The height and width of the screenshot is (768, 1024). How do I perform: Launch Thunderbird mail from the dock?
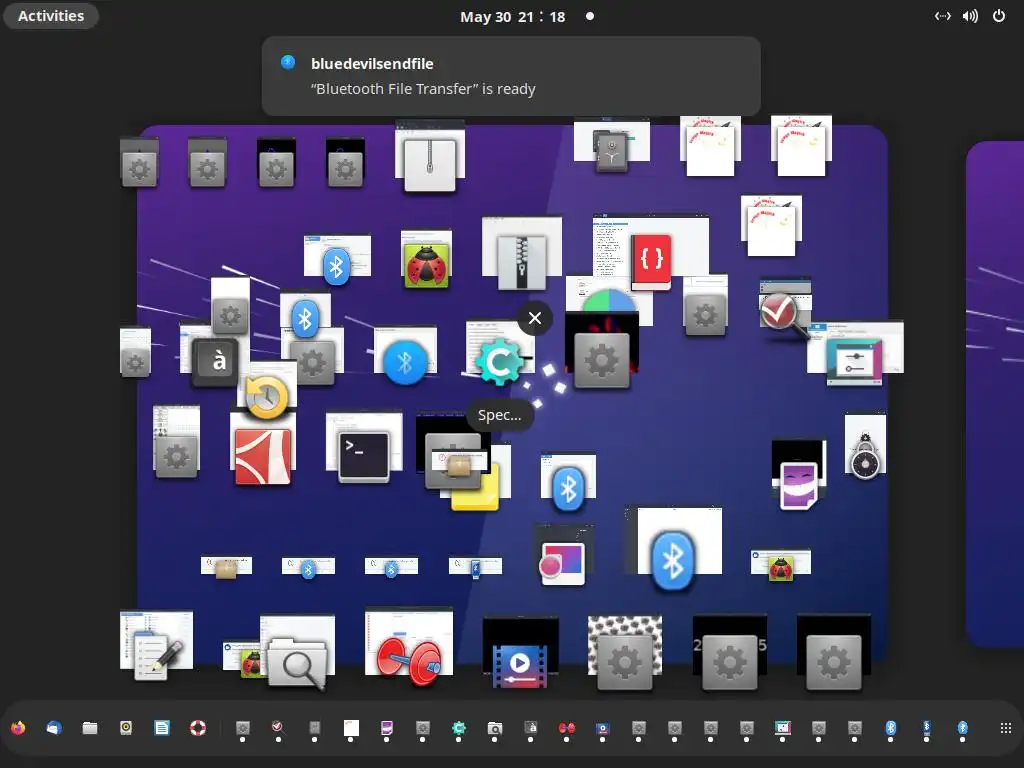click(54, 728)
